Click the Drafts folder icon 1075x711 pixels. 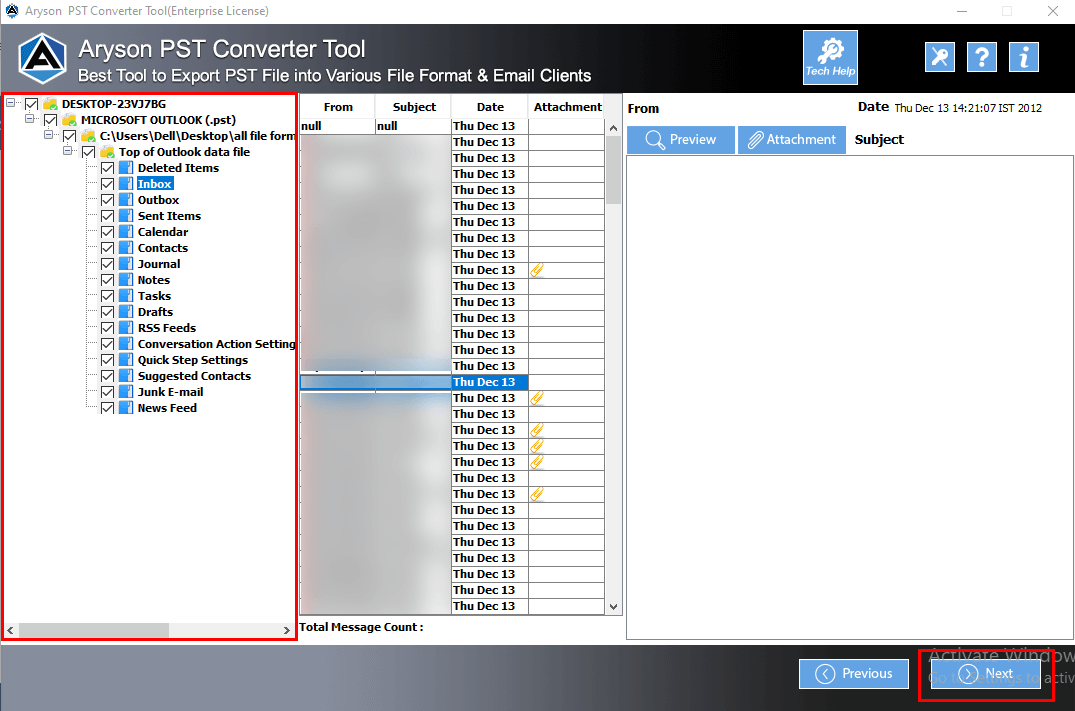pyautogui.click(x=126, y=312)
